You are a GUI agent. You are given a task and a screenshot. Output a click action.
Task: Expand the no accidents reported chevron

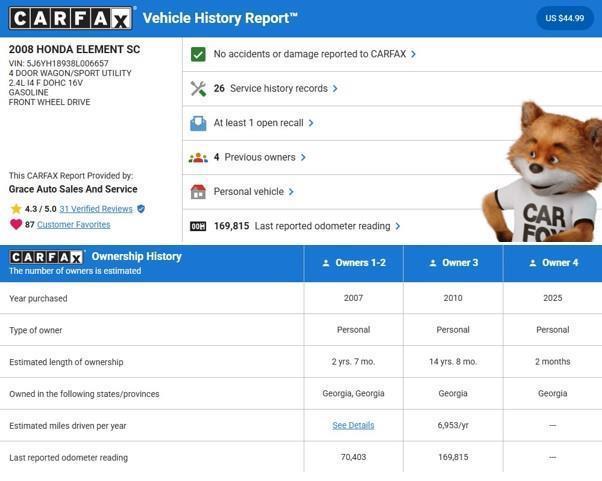[x=413, y=54]
